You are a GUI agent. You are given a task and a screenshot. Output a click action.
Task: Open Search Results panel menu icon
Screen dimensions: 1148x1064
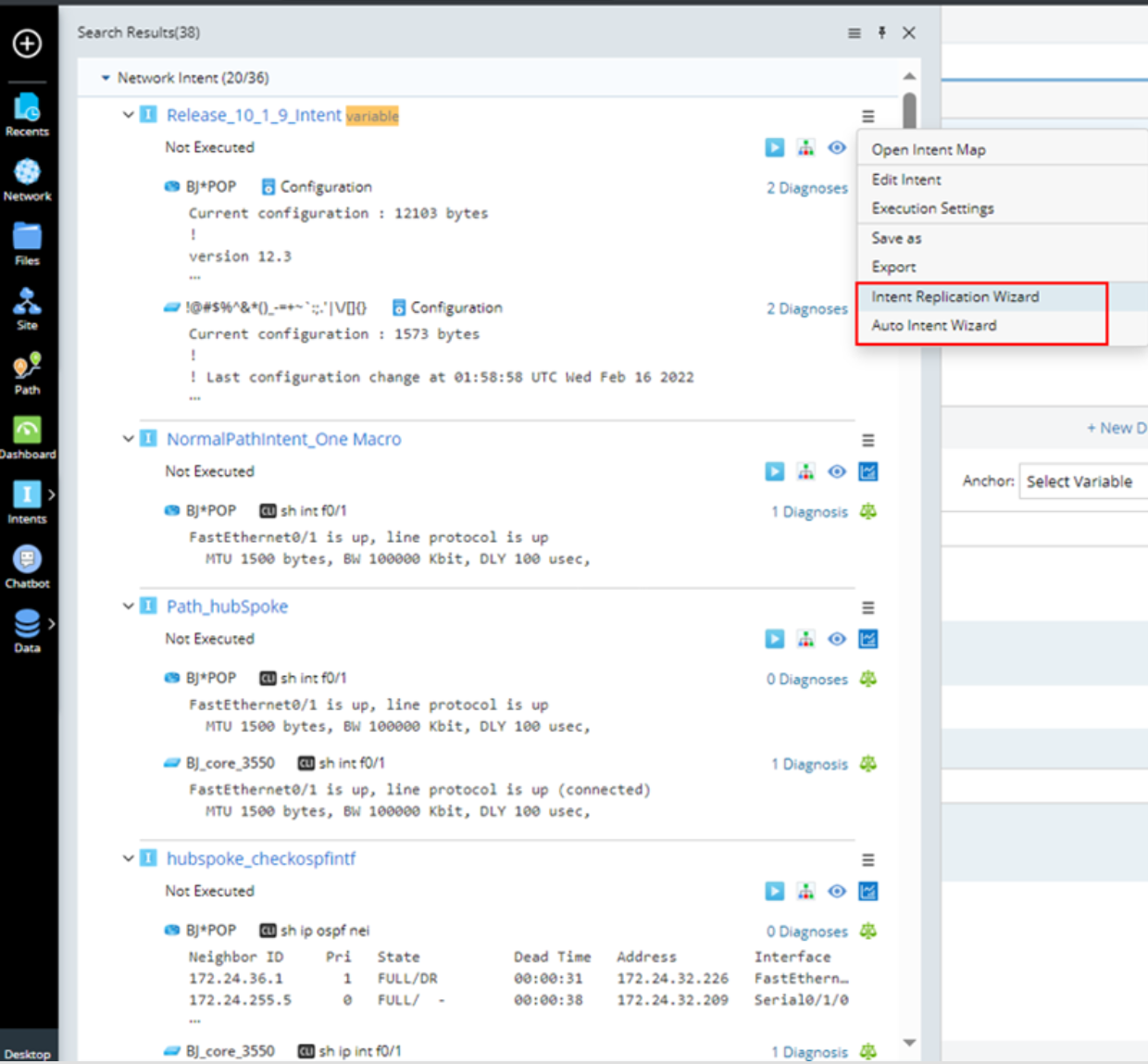tap(855, 33)
